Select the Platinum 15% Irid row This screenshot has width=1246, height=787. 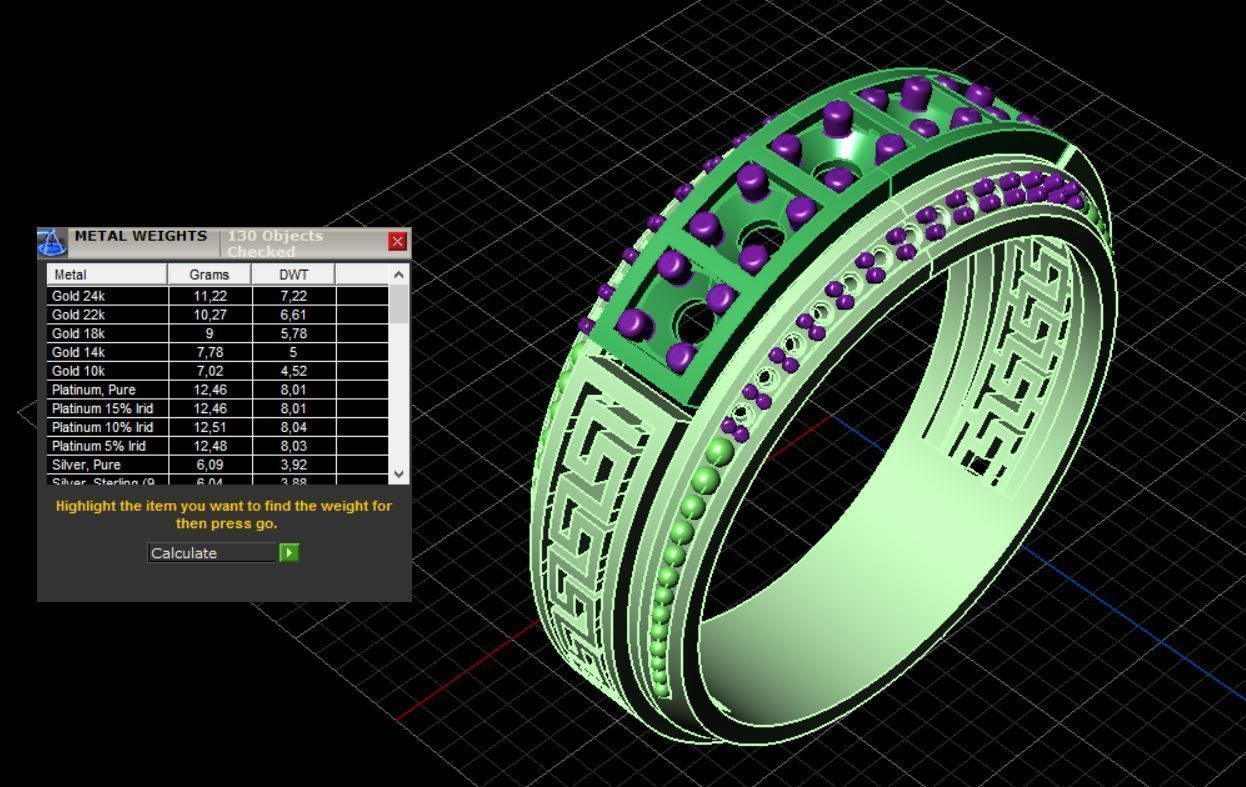(218, 409)
